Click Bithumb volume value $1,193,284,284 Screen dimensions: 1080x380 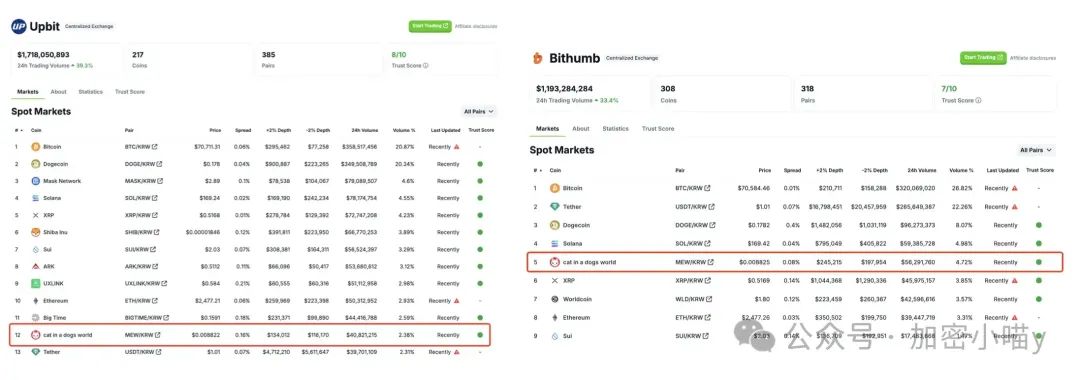pyautogui.click(x=564, y=89)
